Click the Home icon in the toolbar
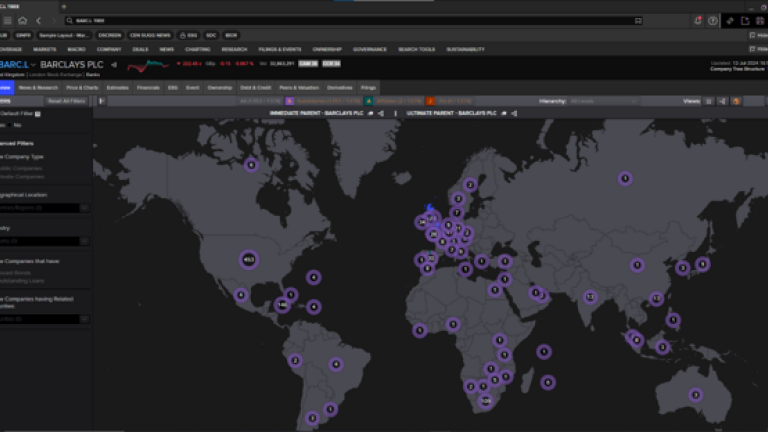Image resolution: width=768 pixels, height=432 pixels. coord(22,20)
